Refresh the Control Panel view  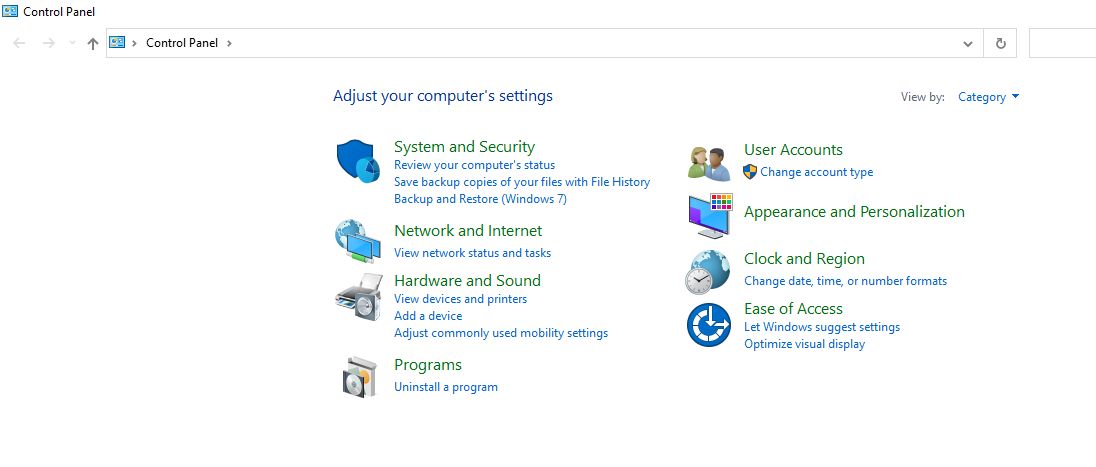1000,43
